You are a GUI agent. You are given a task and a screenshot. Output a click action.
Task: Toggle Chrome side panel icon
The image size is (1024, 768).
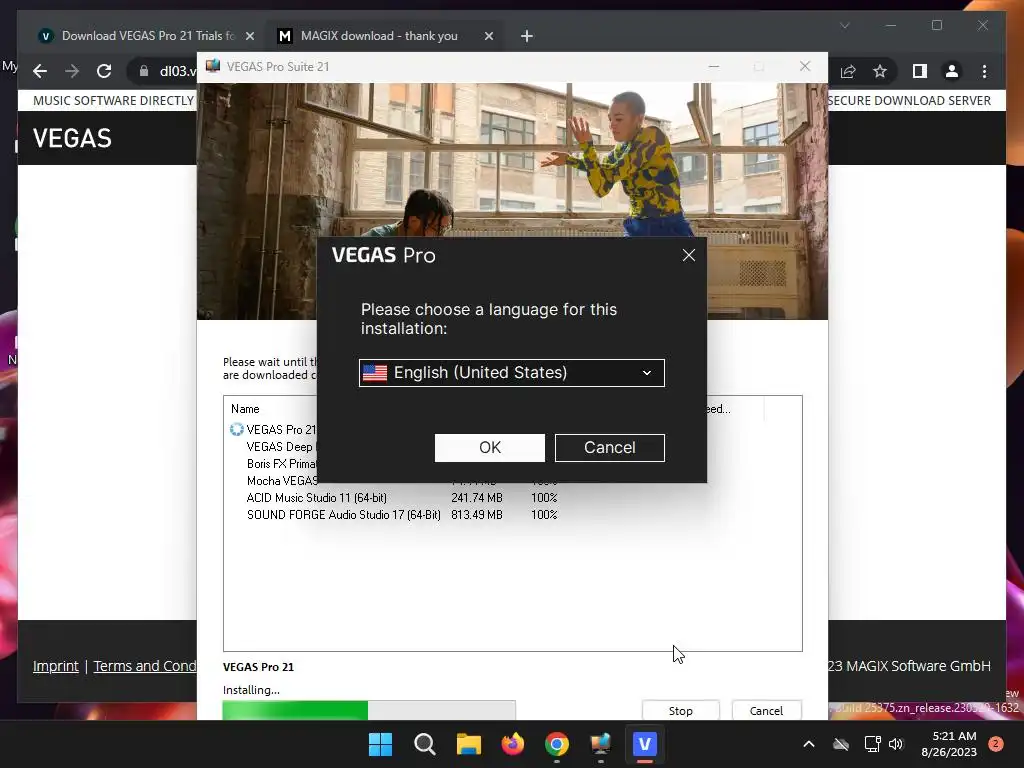[920, 71]
